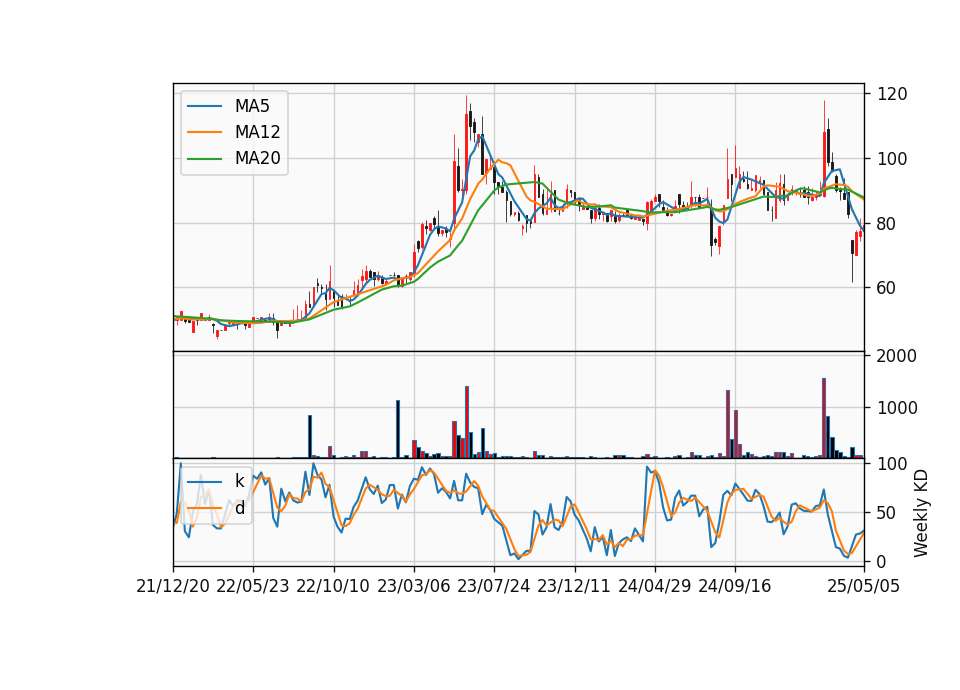
Task: Click the 22/10/10 date label
Action: [333, 586]
